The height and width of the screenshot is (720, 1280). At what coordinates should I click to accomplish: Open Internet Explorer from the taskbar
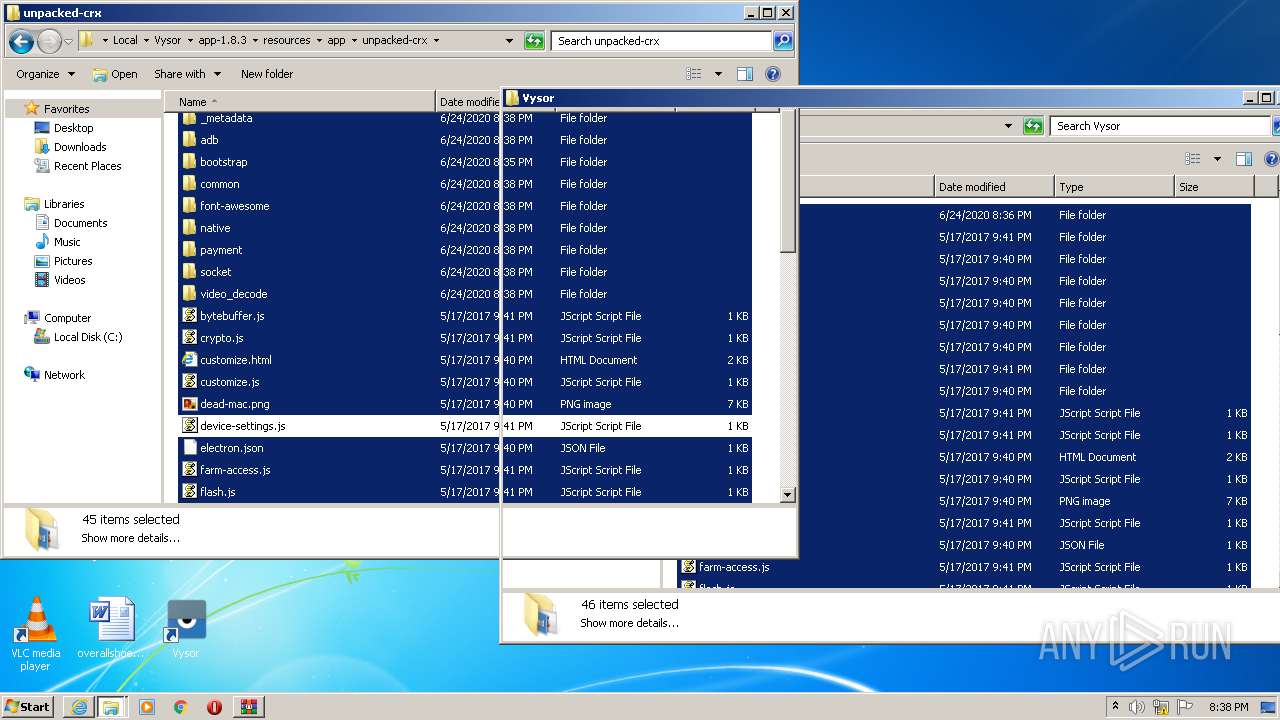[x=79, y=707]
